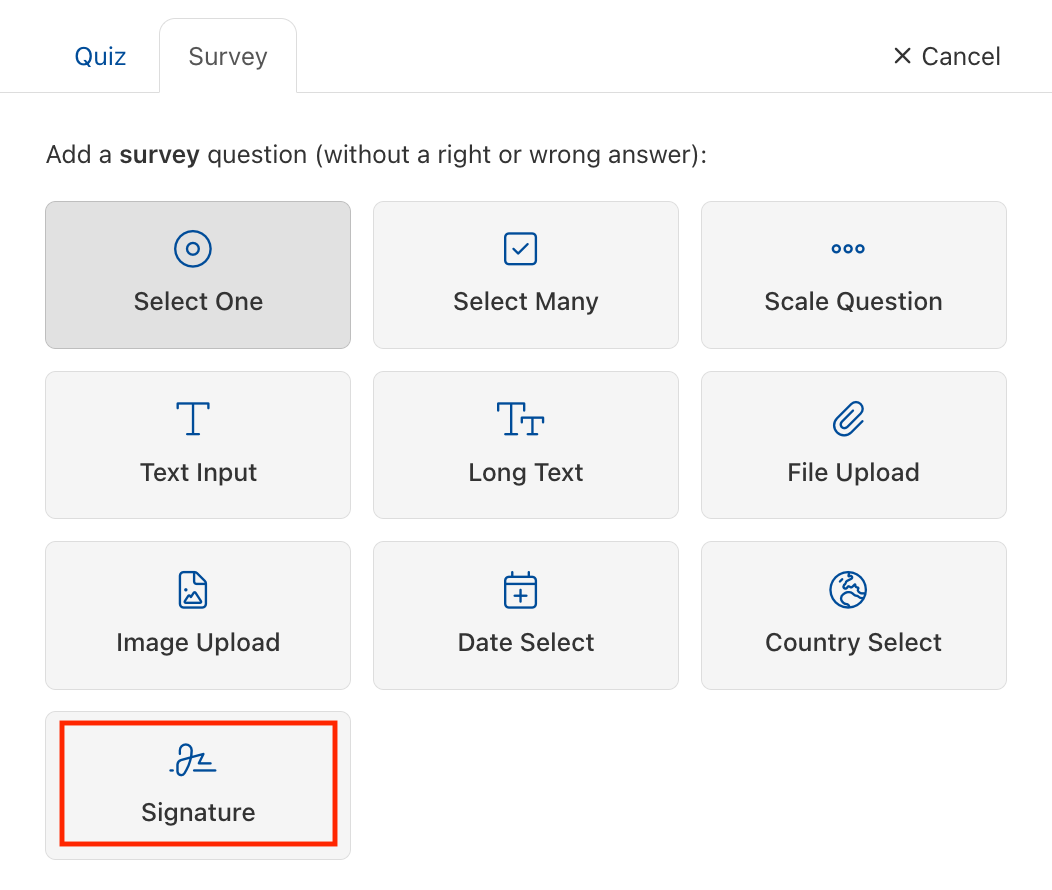Click the picture file icon for Image Upload

(192, 590)
